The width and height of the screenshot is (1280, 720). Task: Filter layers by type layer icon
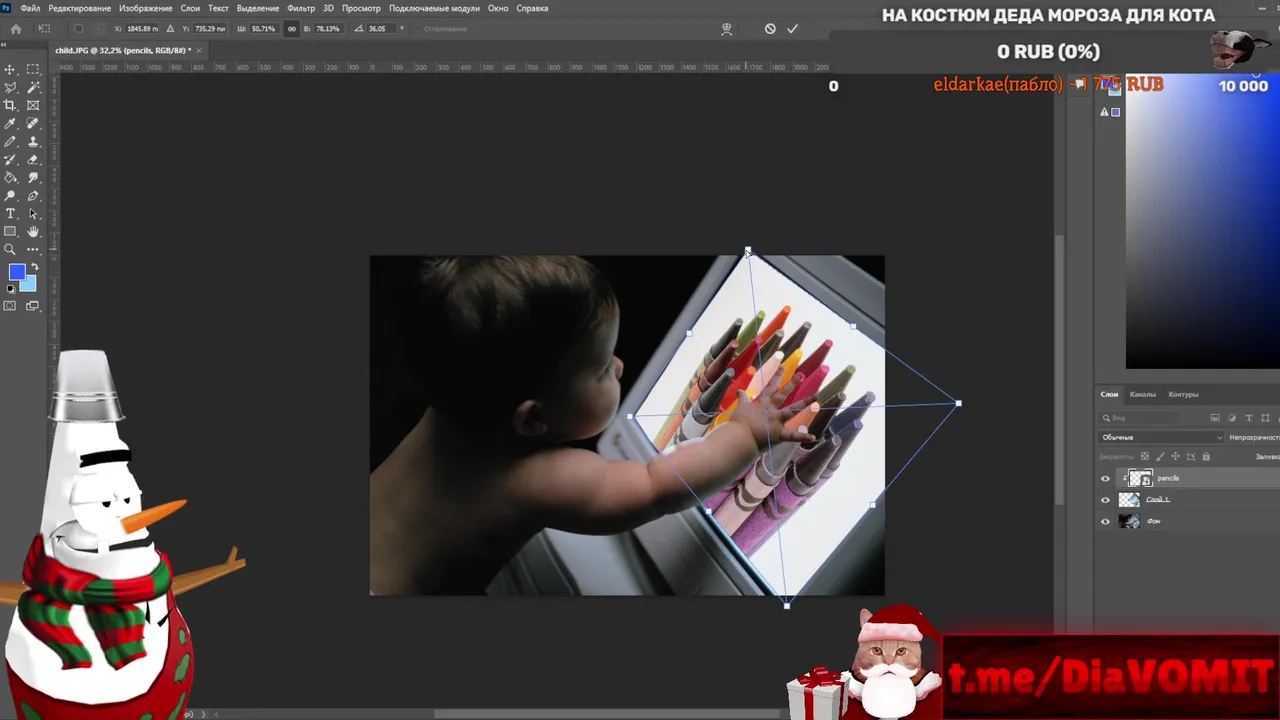(x=1249, y=418)
